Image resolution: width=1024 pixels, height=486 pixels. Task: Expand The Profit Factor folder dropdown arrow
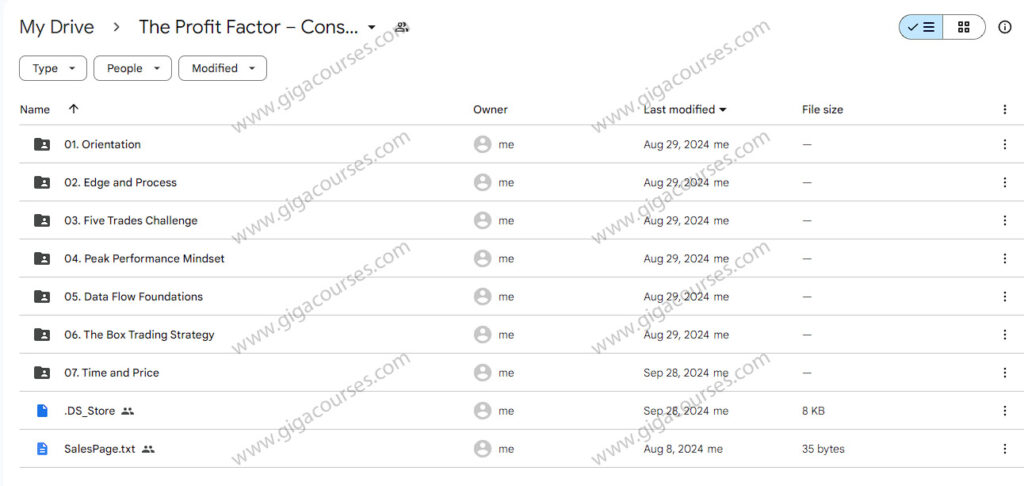[x=372, y=27]
